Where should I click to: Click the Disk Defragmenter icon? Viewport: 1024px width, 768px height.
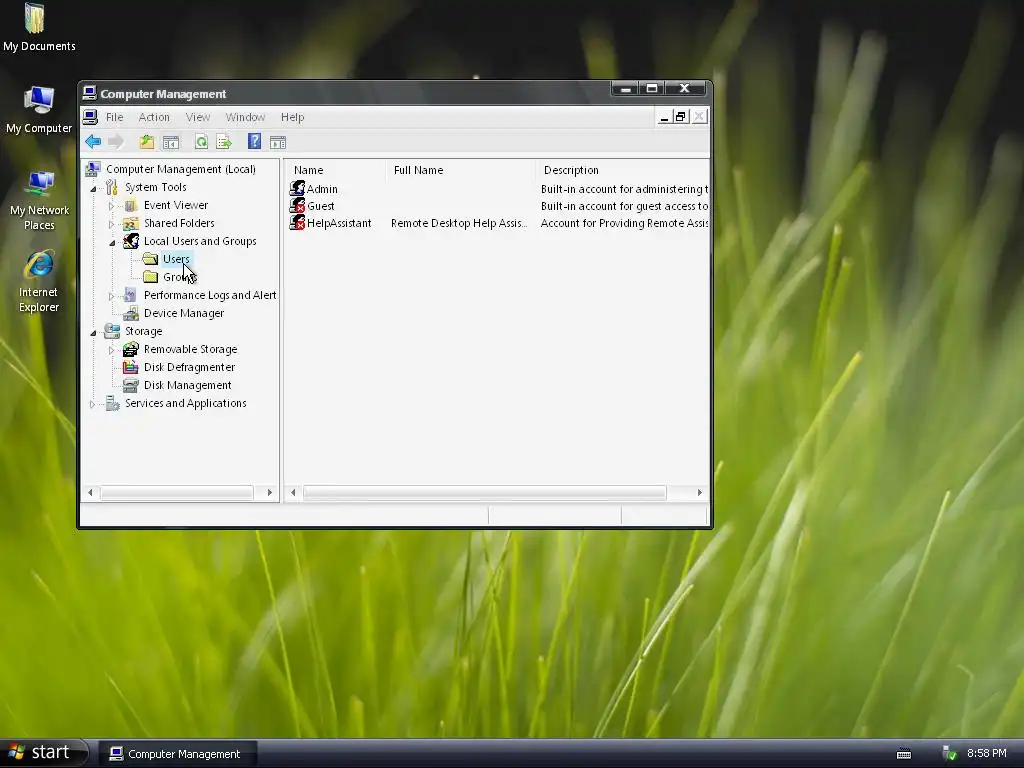point(131,367)
